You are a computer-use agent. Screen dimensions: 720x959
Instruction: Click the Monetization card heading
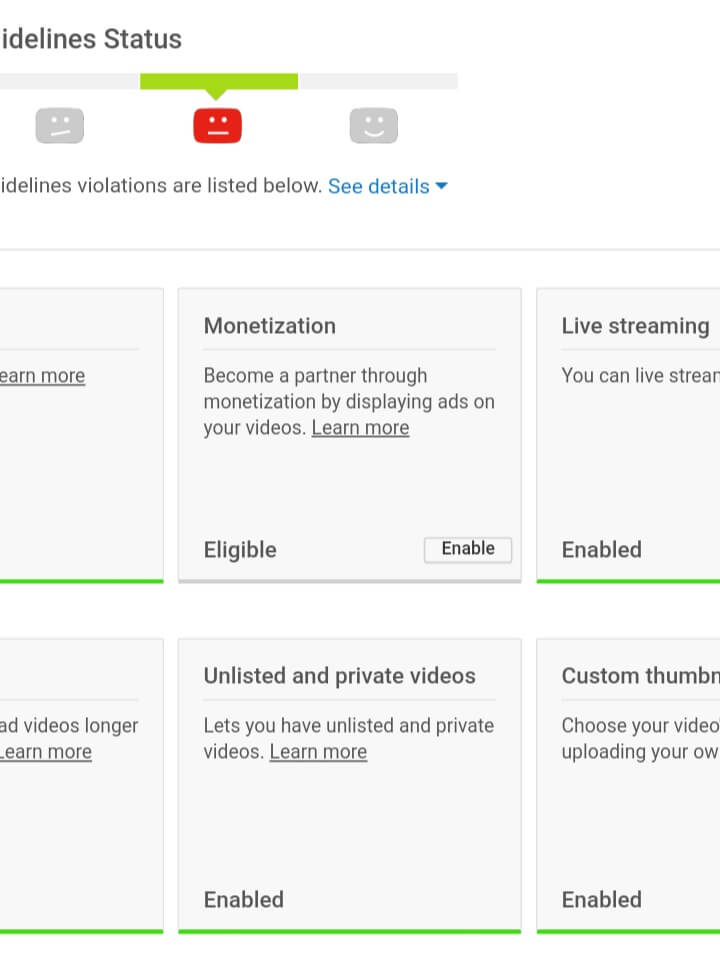tap(270, 326)
